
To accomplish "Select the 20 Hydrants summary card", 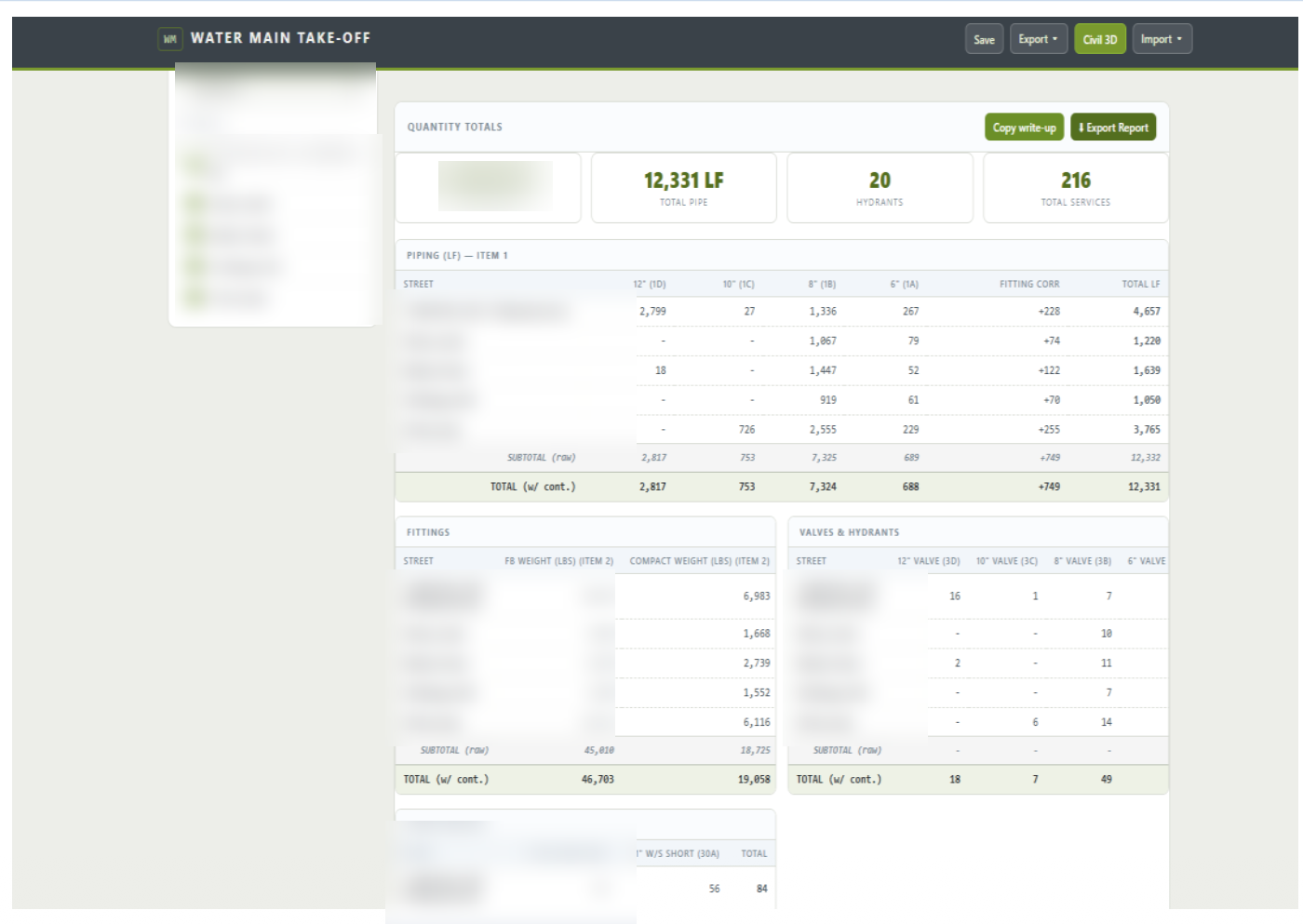I will (880, 188).
